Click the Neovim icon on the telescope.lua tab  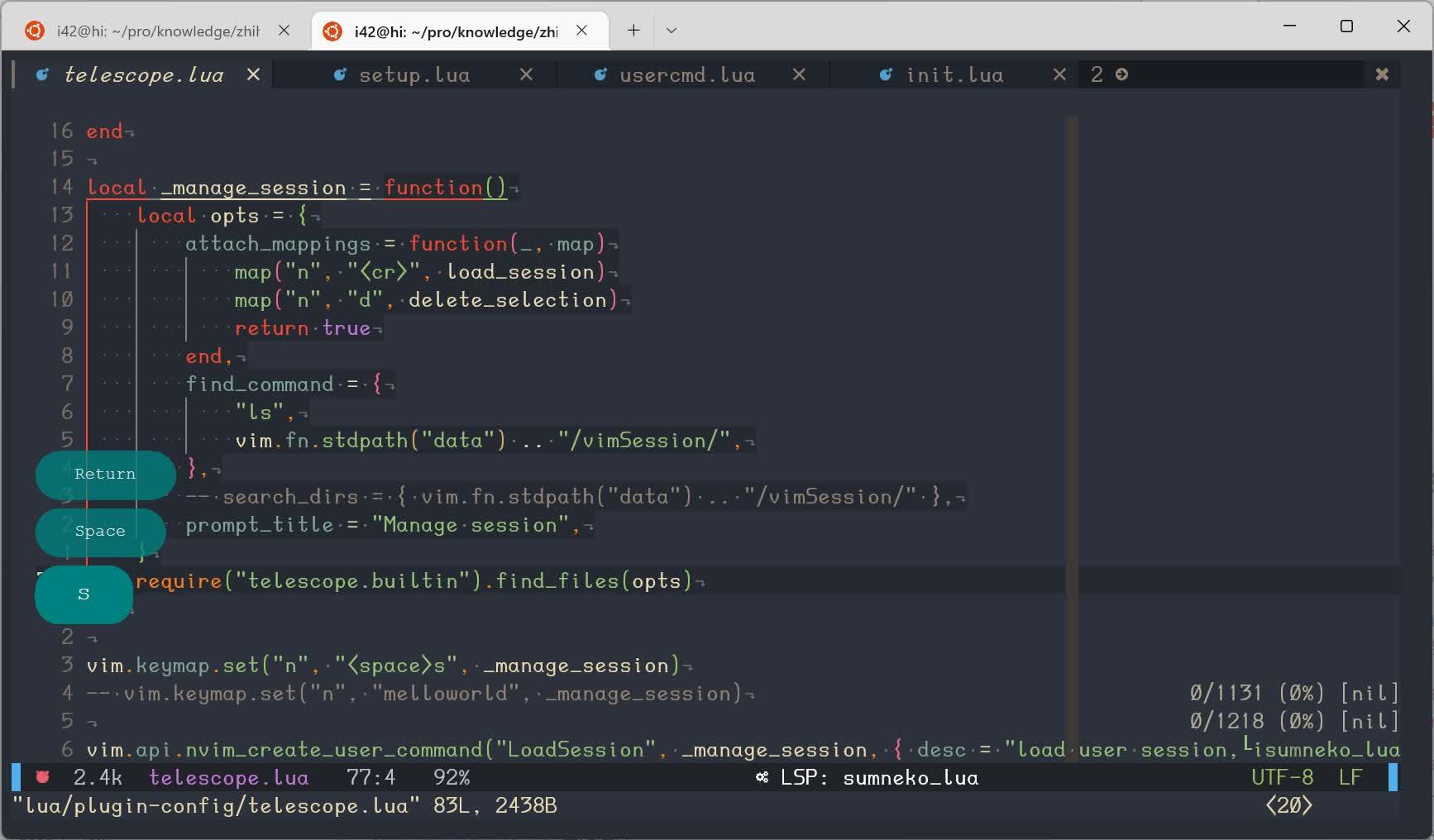pyautogui.click(x=42, y=74)
